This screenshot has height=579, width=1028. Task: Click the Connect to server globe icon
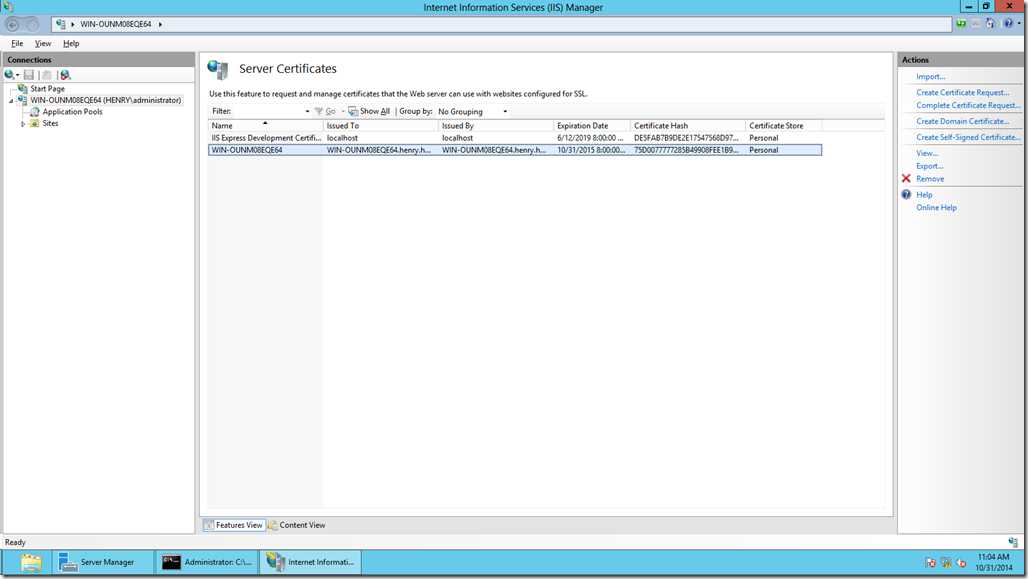tap(9, 75)
